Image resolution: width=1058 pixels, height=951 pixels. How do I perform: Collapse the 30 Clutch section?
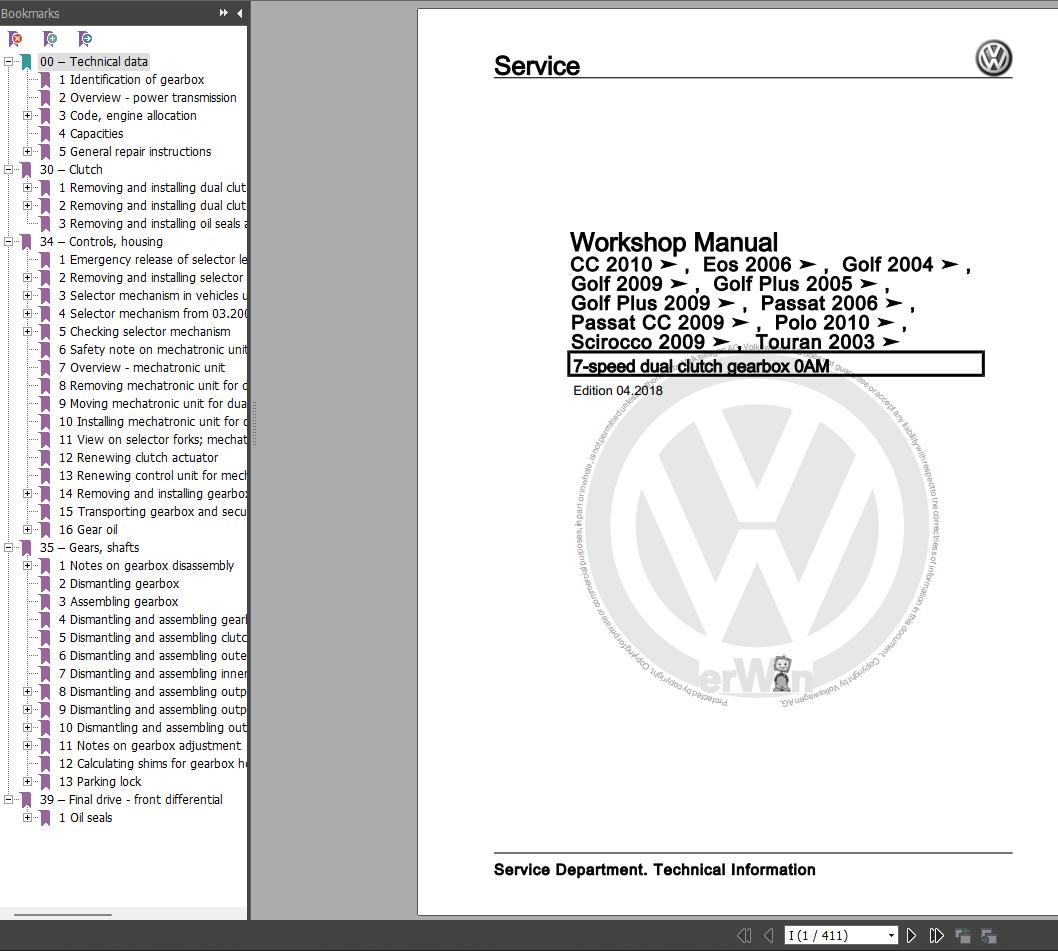(x=7, y=169)
